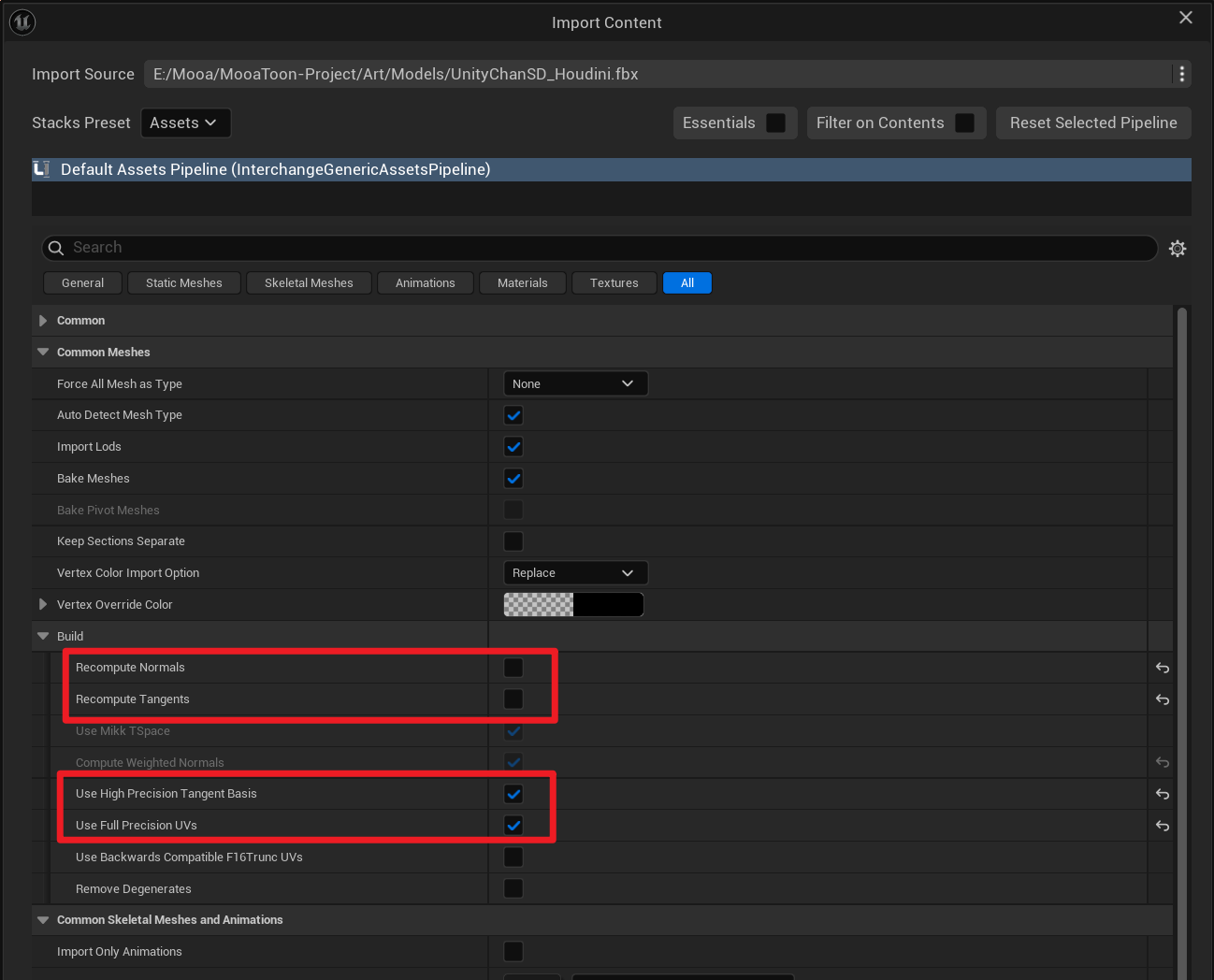Reset Use Full Precision UVs revert arrow
This screenshot has height=980, width=1214.
1162,826
